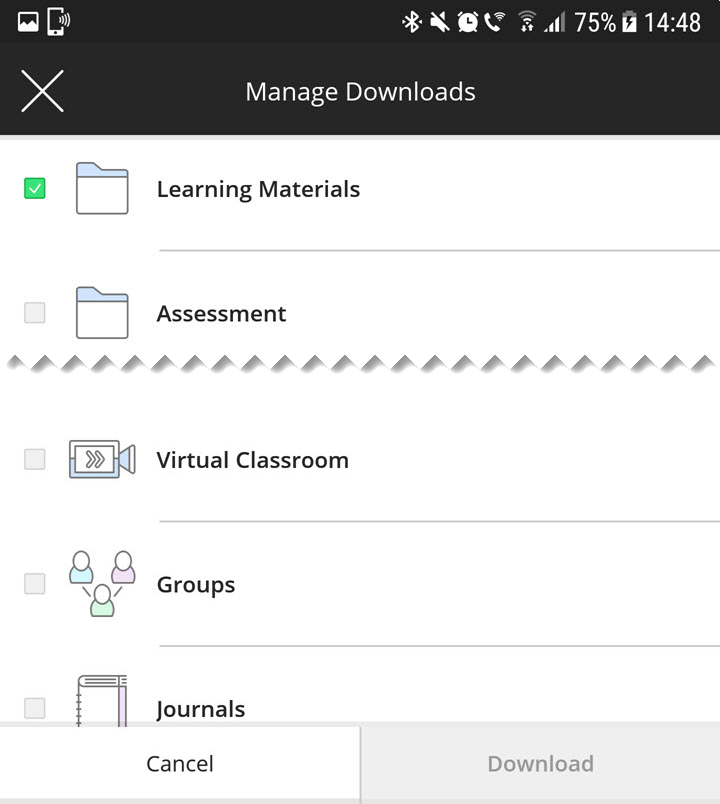Tap the Manage Downloads title
Screen dimensions: 720x804
tap(360, 91)
